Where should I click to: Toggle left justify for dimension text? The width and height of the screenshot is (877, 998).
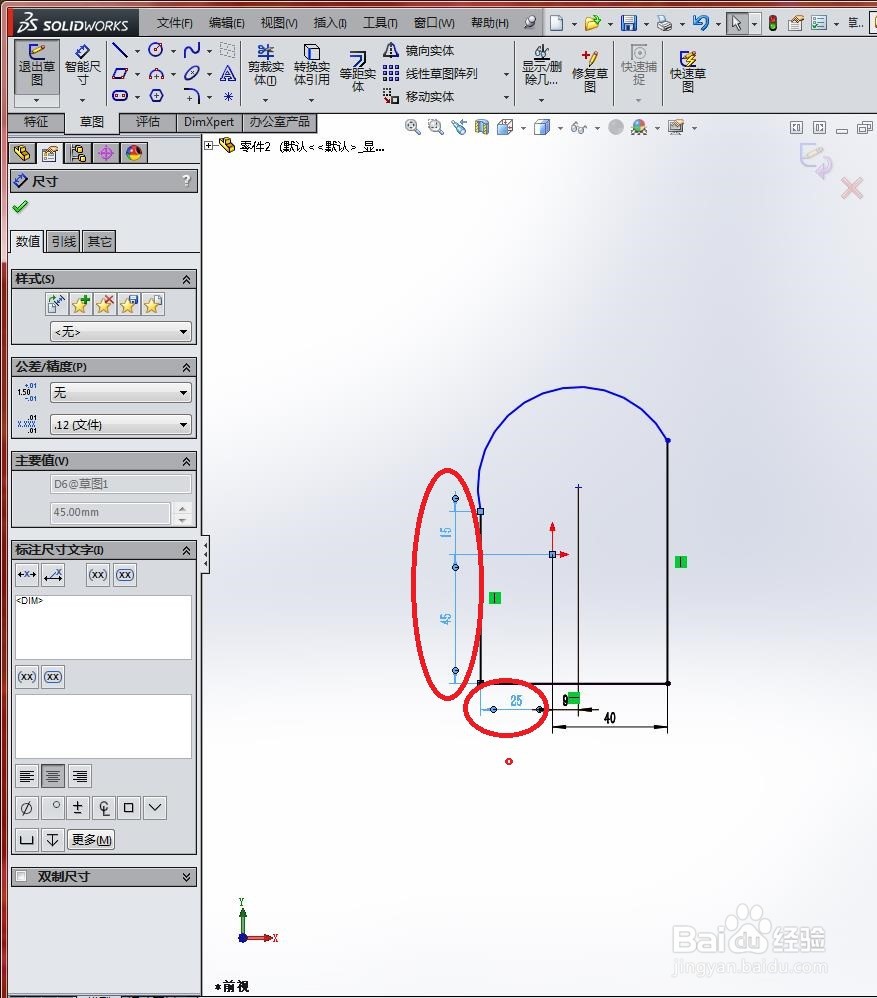coord(26,776)
